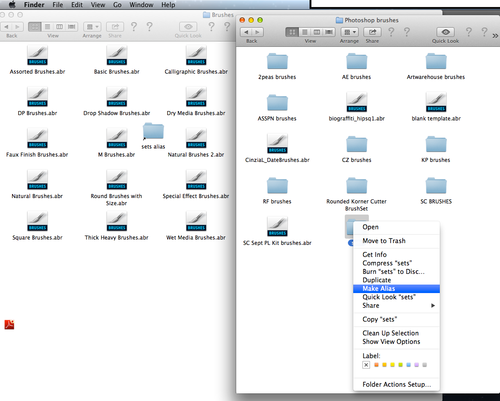
Task: Select DP Brushes.abr file icon
Action: pos(37,97)
